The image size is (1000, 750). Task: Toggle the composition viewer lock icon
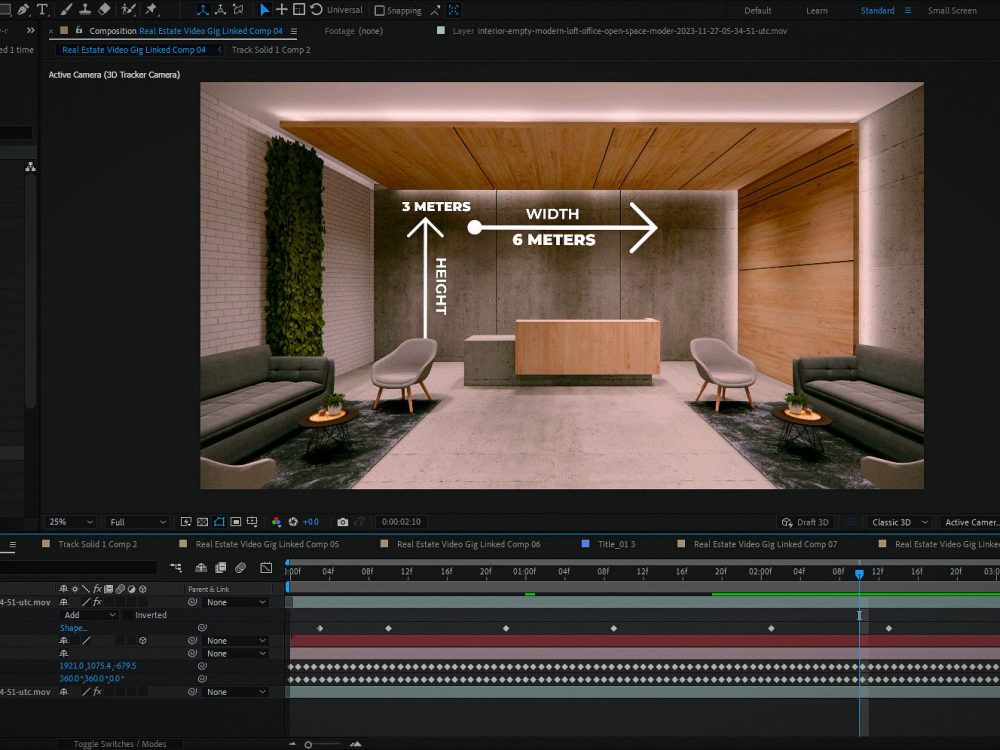coord(79,30)
